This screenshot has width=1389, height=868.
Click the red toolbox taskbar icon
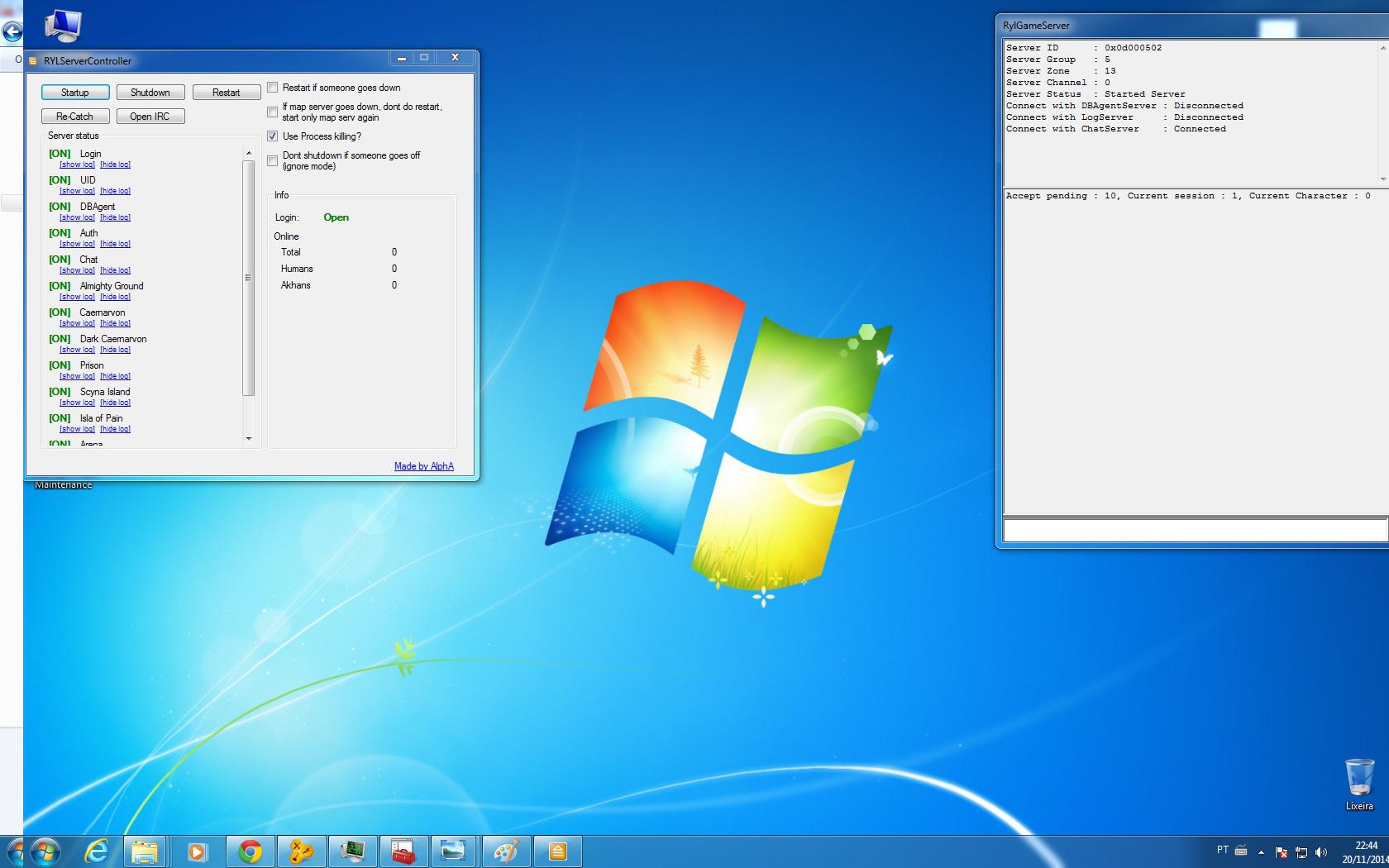[403, 851]
